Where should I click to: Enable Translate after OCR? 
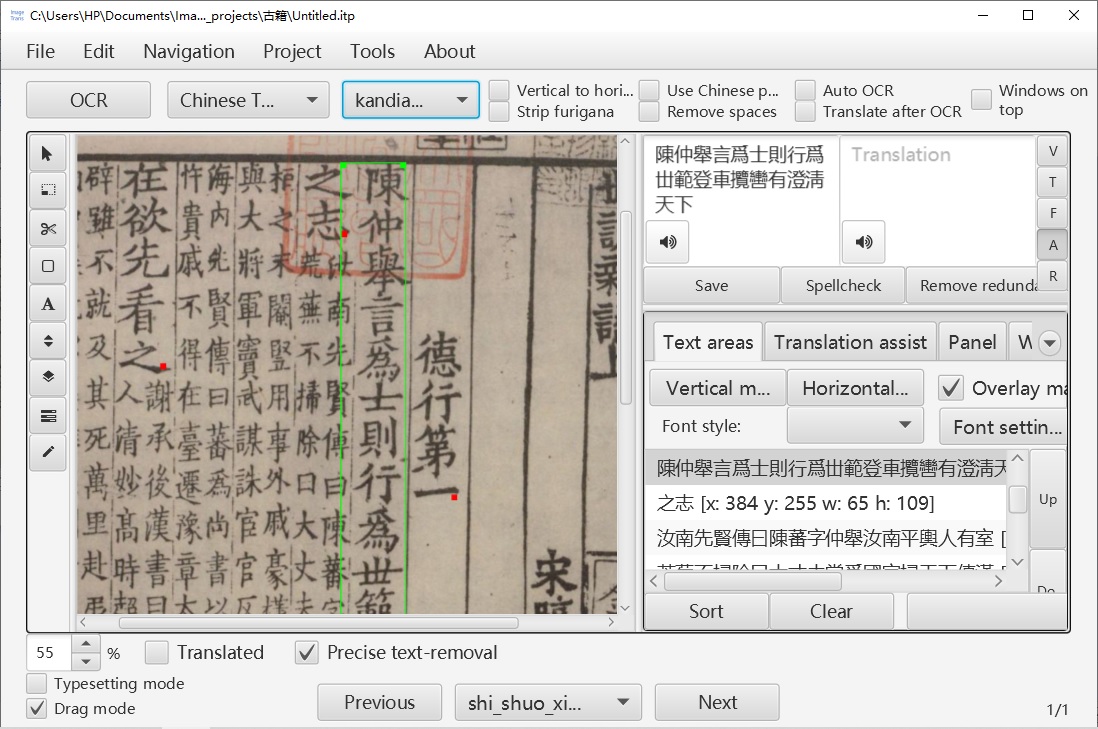805,111
